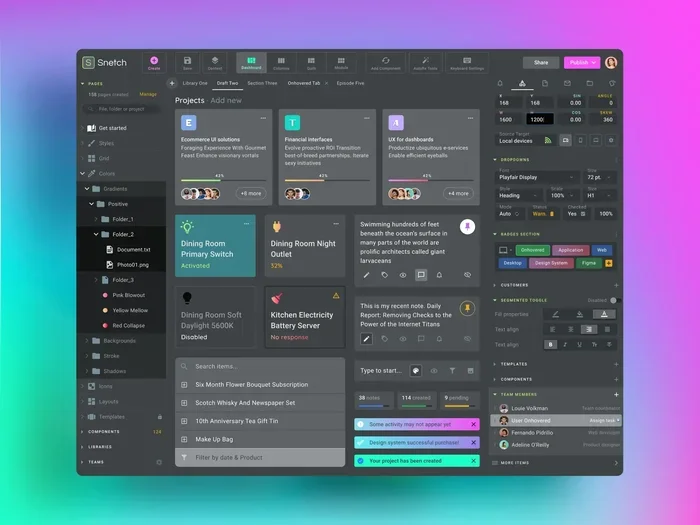Toggle the eye icon on the larvaceans note
This screenshot has width=700, height=525.
point(403,275)
